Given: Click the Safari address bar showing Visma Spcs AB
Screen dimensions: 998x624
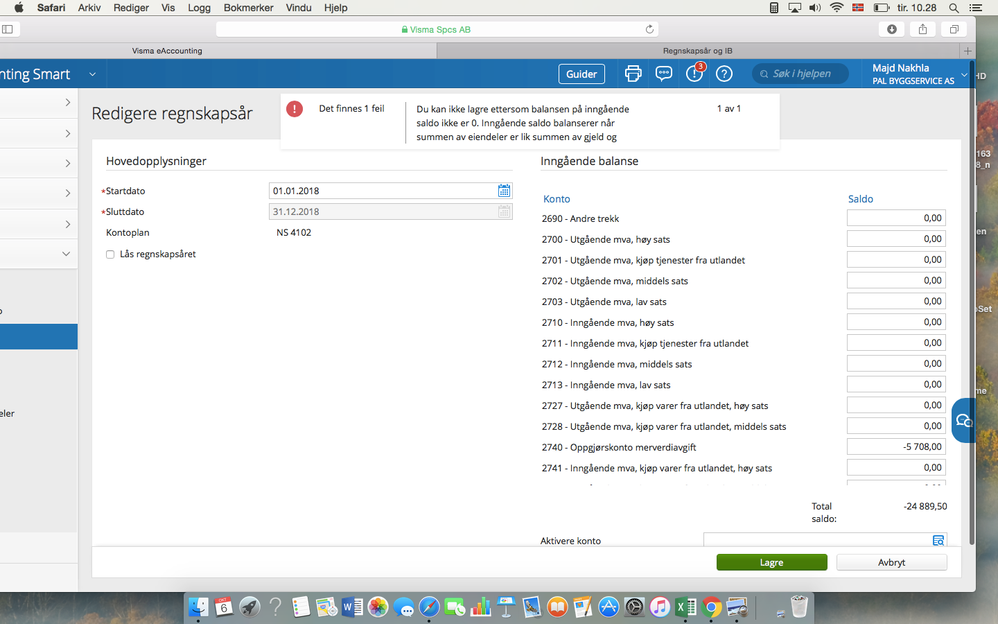Looking at the screenshot, I should click(x=437, y=29).
